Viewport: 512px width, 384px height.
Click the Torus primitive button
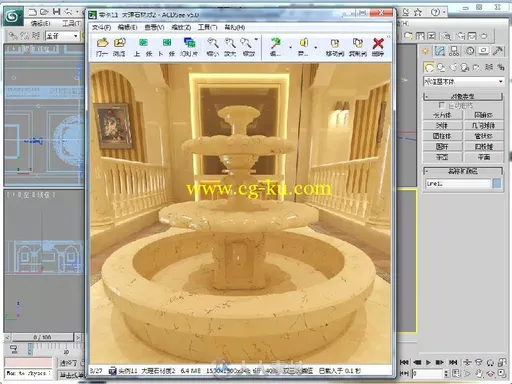(442, 147)
